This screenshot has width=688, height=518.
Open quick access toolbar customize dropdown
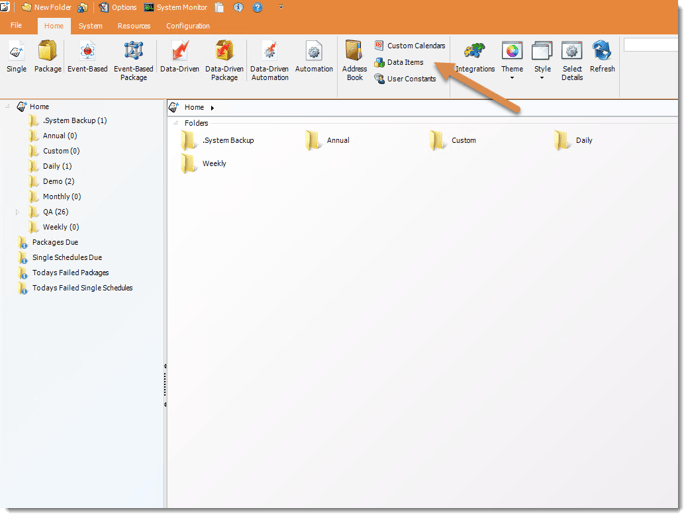coord(281,7)
